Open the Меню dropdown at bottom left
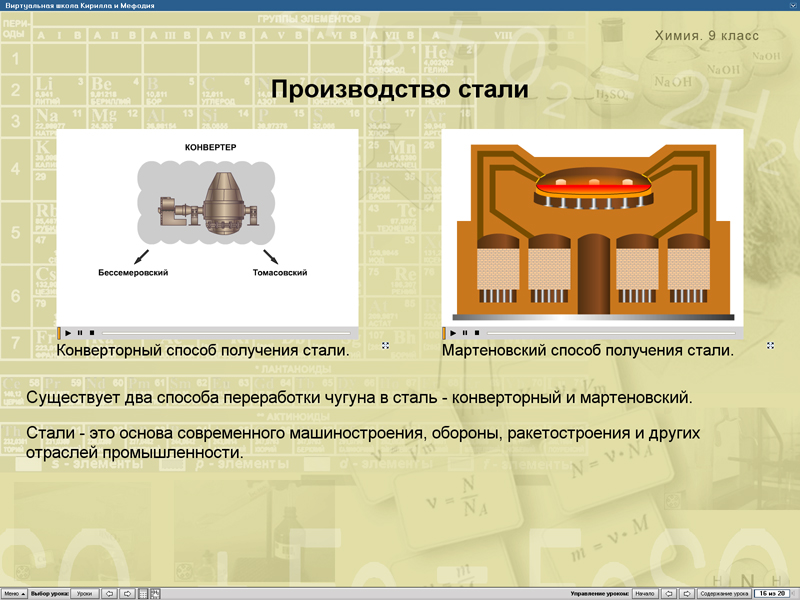This screenshot has height=600, width=800. click(14, 592)
